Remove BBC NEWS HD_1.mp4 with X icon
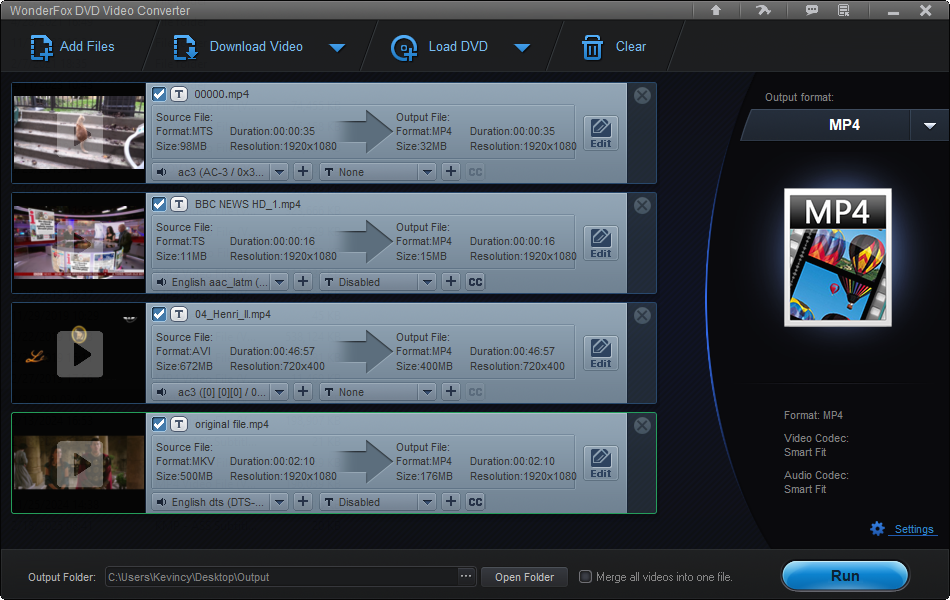This screenshot has height=600, width=950. click(x=642, y=205)
